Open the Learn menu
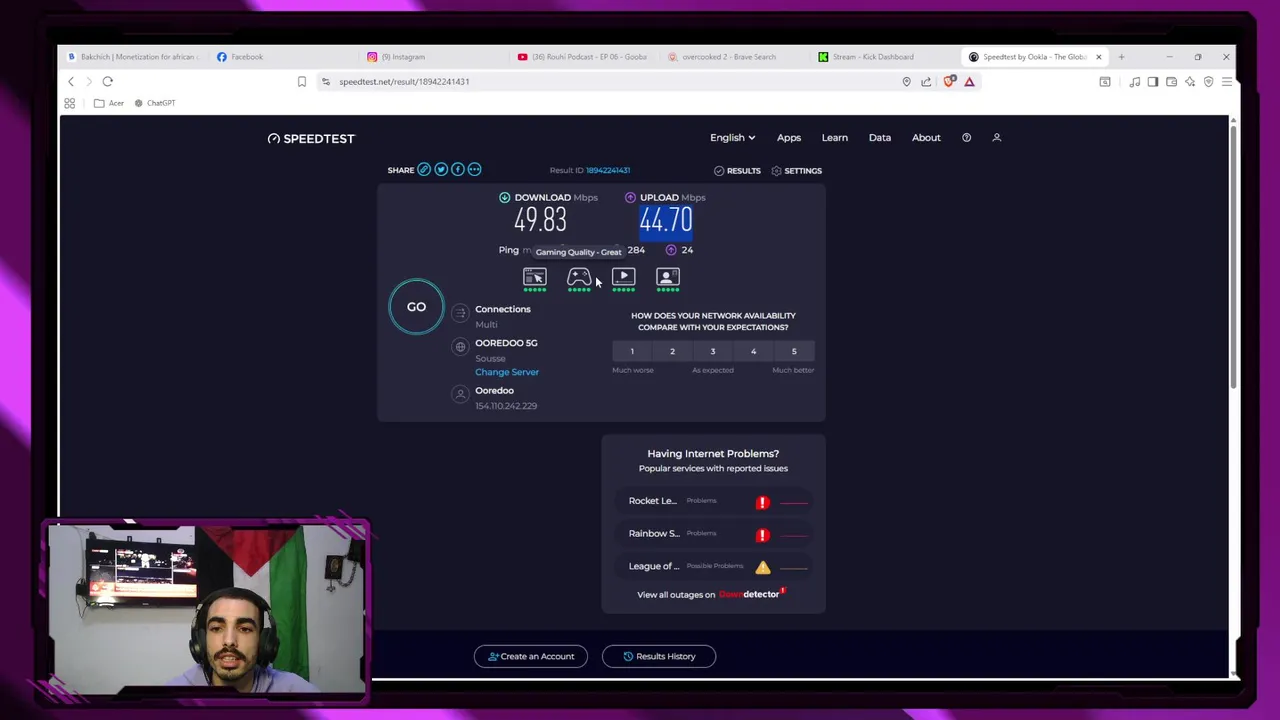 pyautogui.click(x=834, y=138)
